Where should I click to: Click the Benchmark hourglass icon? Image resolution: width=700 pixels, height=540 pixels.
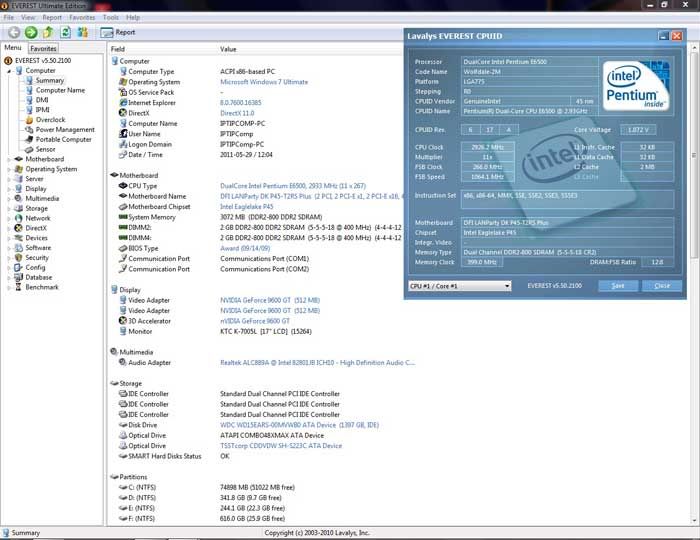18,287
